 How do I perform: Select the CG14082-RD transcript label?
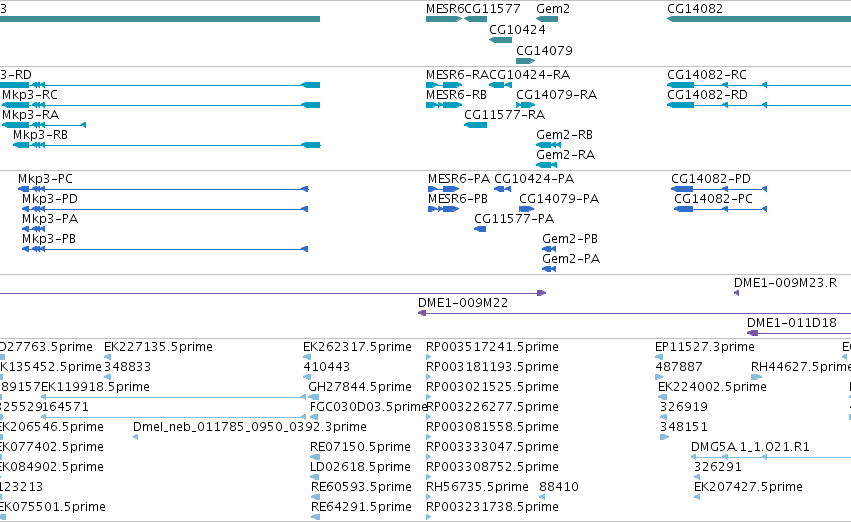pyautogui.click(x=708, y=94)
